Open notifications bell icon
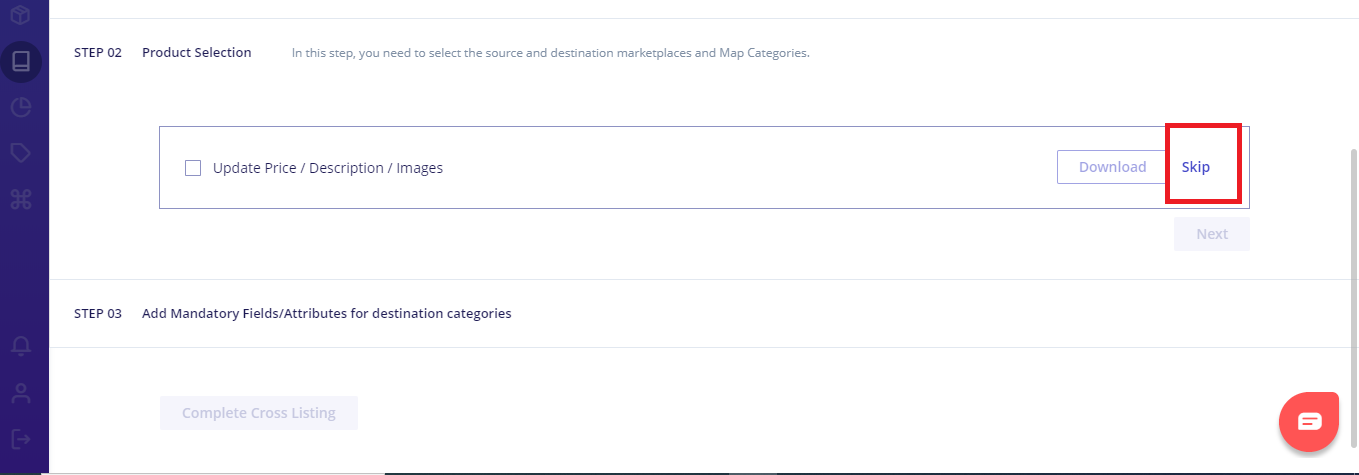Image resolution: width=1359 pixels, height=475 pixels. (21, 346)
